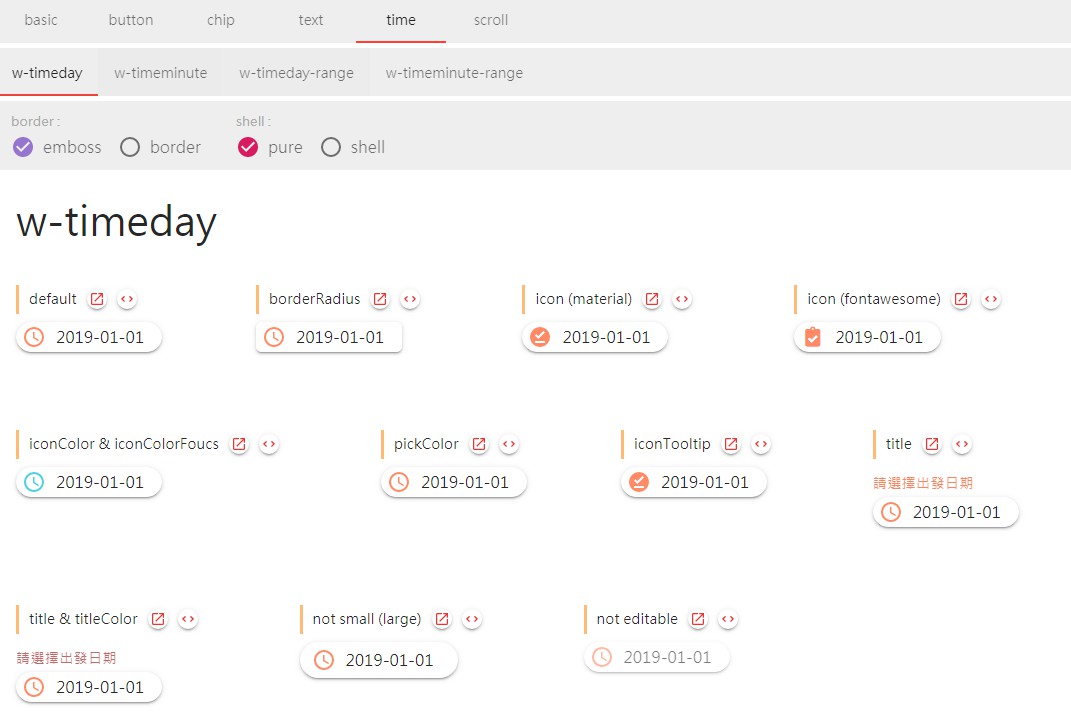This screenshot has height=726, width=1071.
Task: Open not editable example externally
Action: click(x=698, y=619)
